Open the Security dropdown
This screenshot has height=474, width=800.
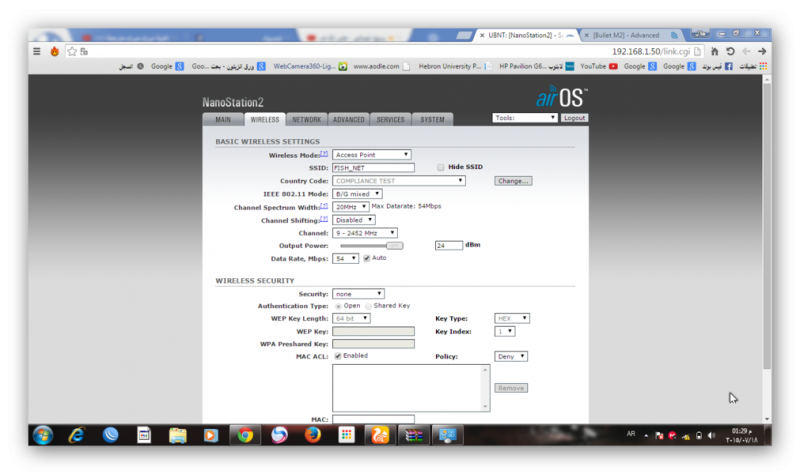click(x=358, y=294)
